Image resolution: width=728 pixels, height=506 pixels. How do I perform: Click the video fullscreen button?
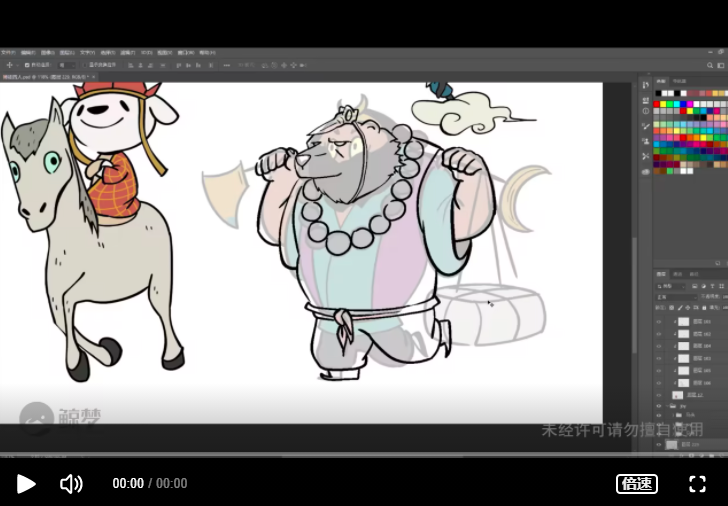click(x=697, y=484)
